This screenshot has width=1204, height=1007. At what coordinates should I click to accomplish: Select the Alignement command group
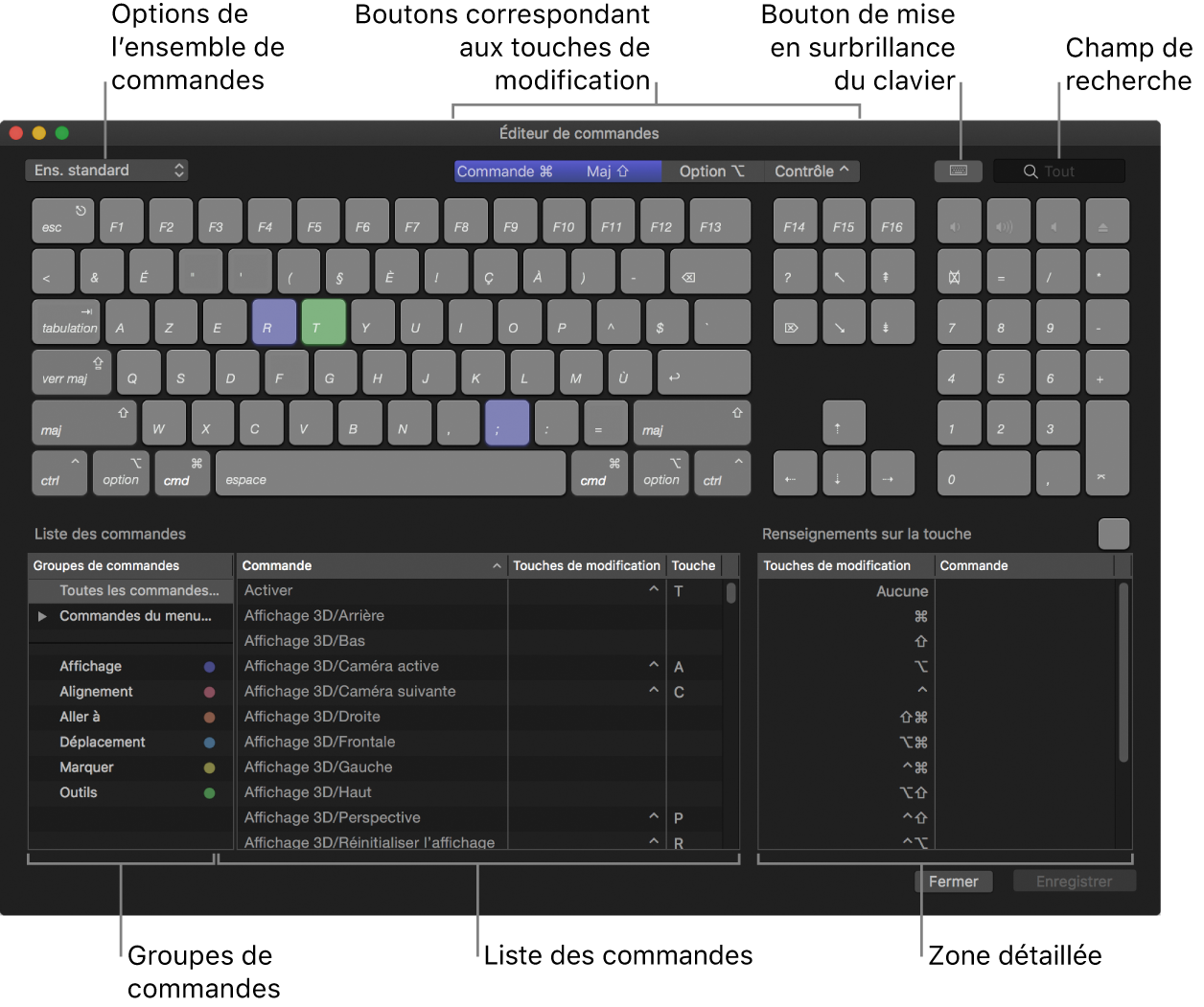(130, 691)
